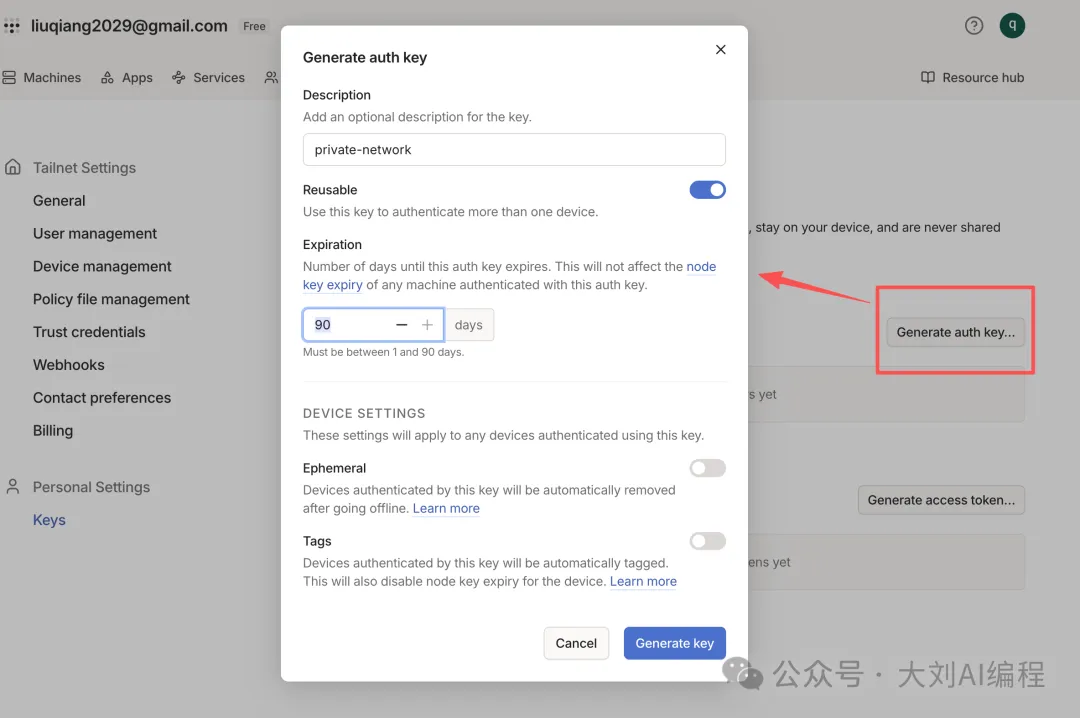Open the Machines tab
1080x718 pixels.
[42, 78]
